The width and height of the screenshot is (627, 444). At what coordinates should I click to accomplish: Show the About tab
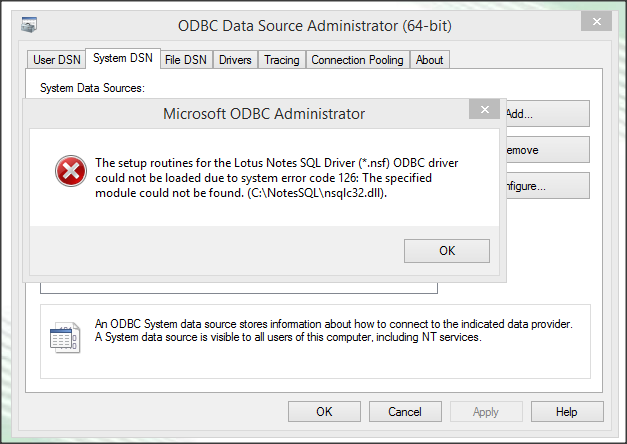[429, 60]
